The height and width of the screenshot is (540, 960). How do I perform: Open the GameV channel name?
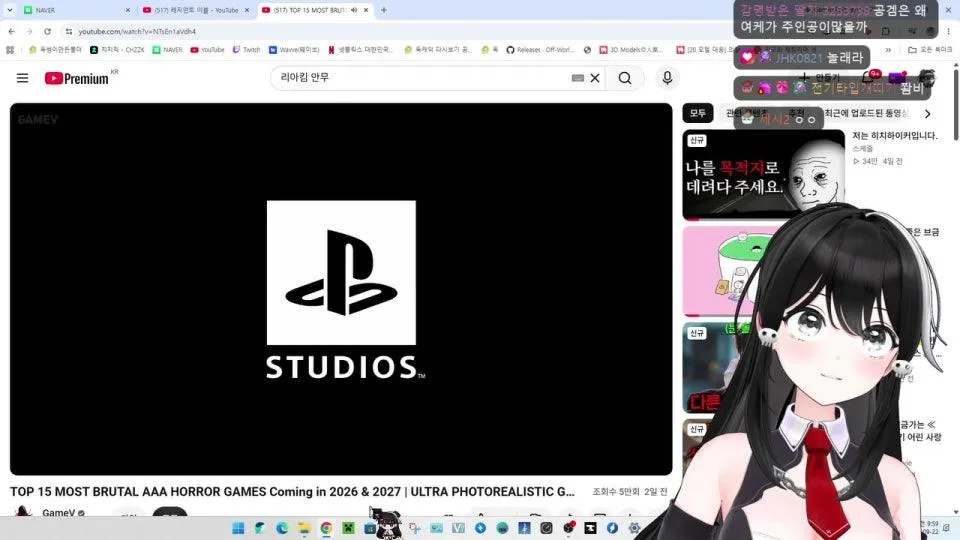pyautogui.click(x=58, y=513)
